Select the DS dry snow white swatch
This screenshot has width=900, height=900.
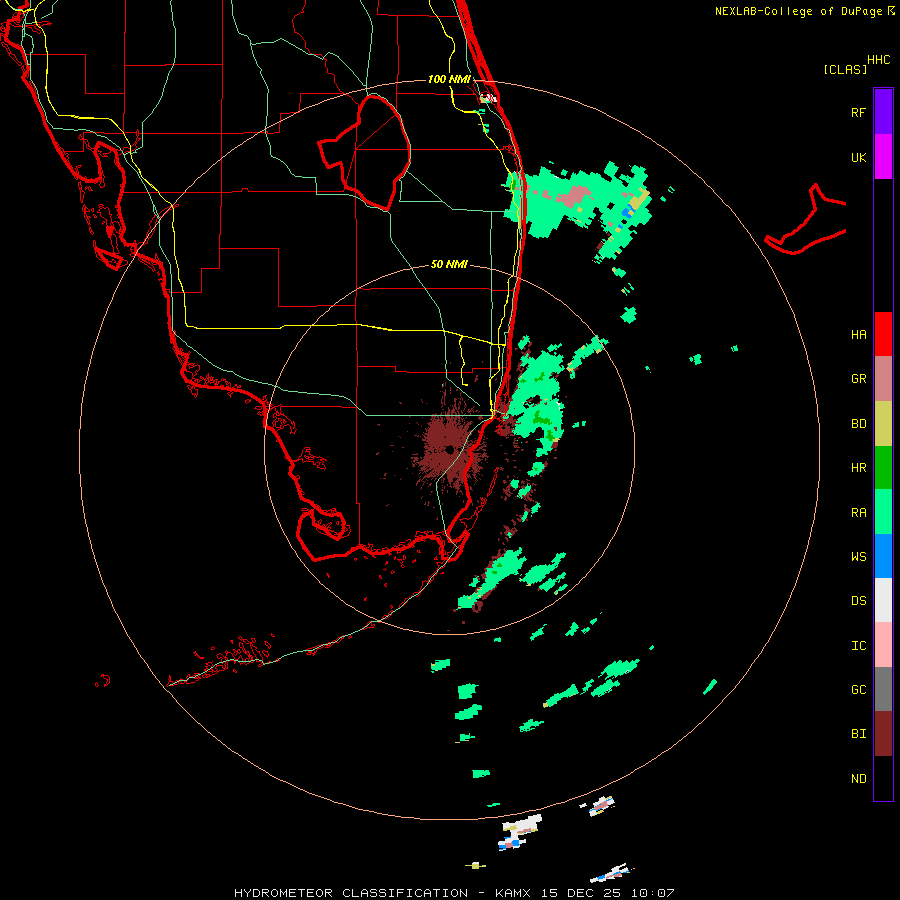(883, 600)
